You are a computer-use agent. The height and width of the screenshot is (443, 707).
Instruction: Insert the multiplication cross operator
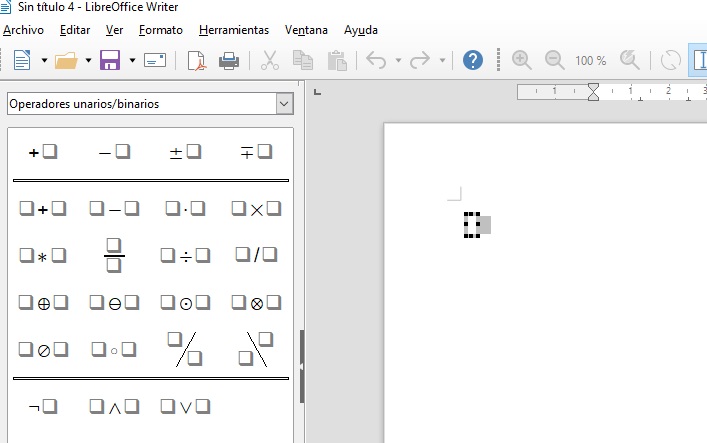256,209
